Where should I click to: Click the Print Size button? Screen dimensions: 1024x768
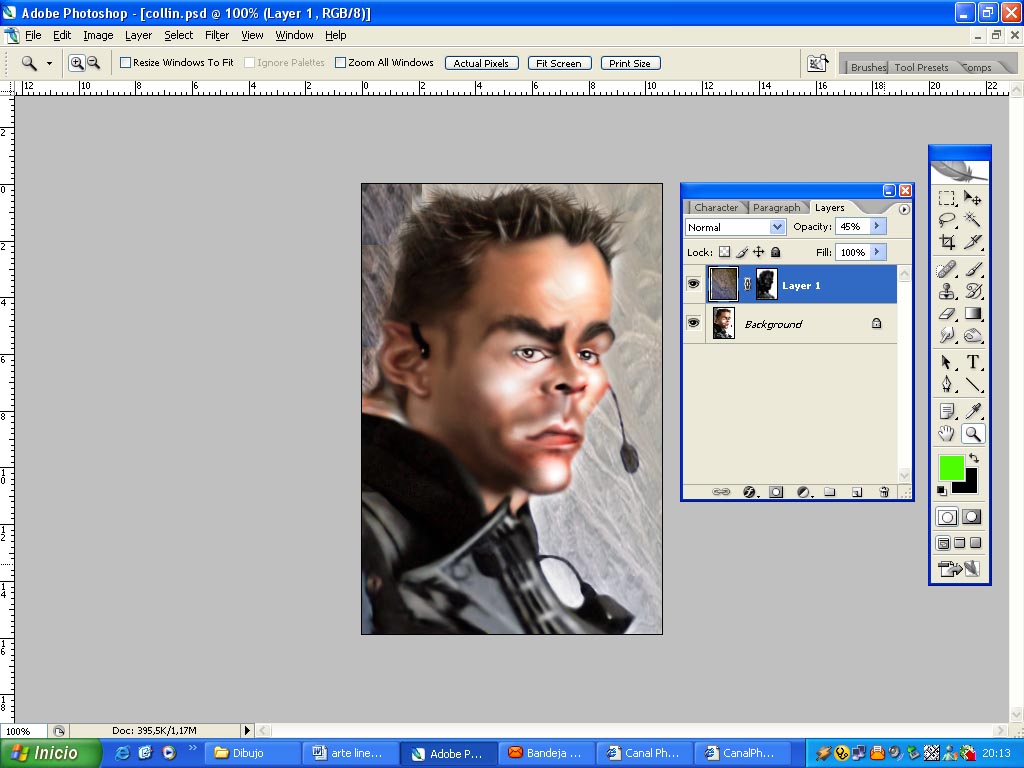coord(630,63)
